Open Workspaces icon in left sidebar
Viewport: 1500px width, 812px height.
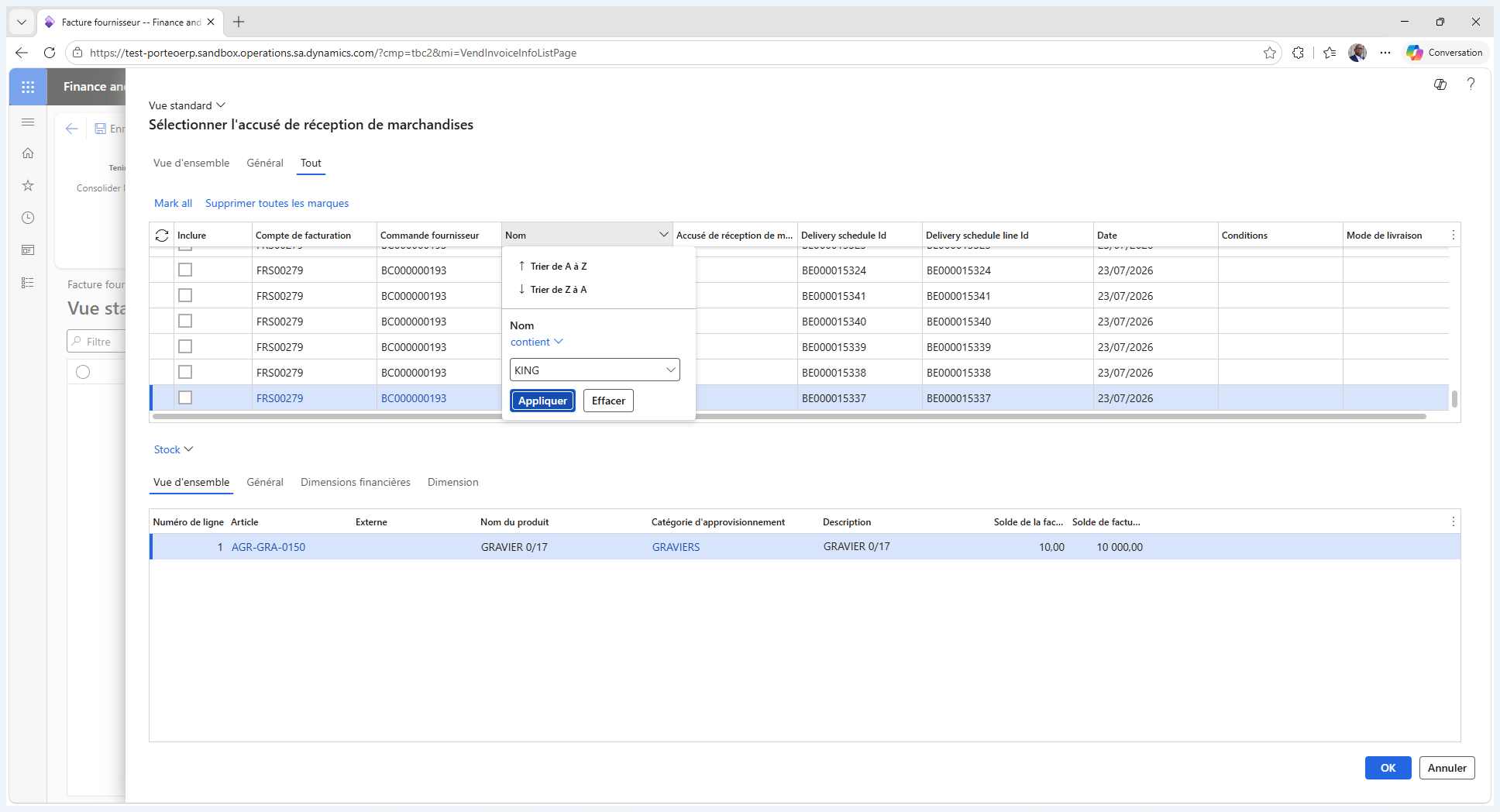[x=28, y=250]
